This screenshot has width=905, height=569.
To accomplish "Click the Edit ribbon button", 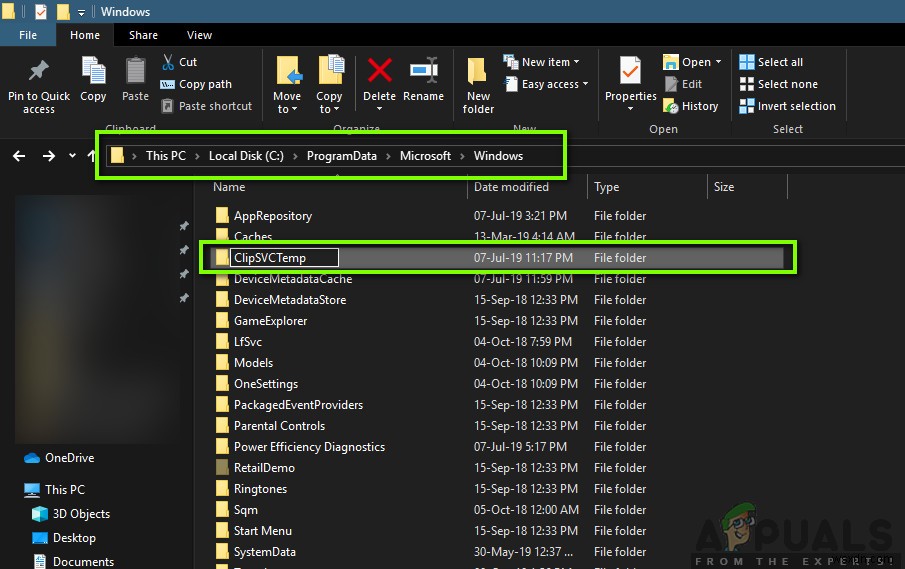I will point(683,84).
